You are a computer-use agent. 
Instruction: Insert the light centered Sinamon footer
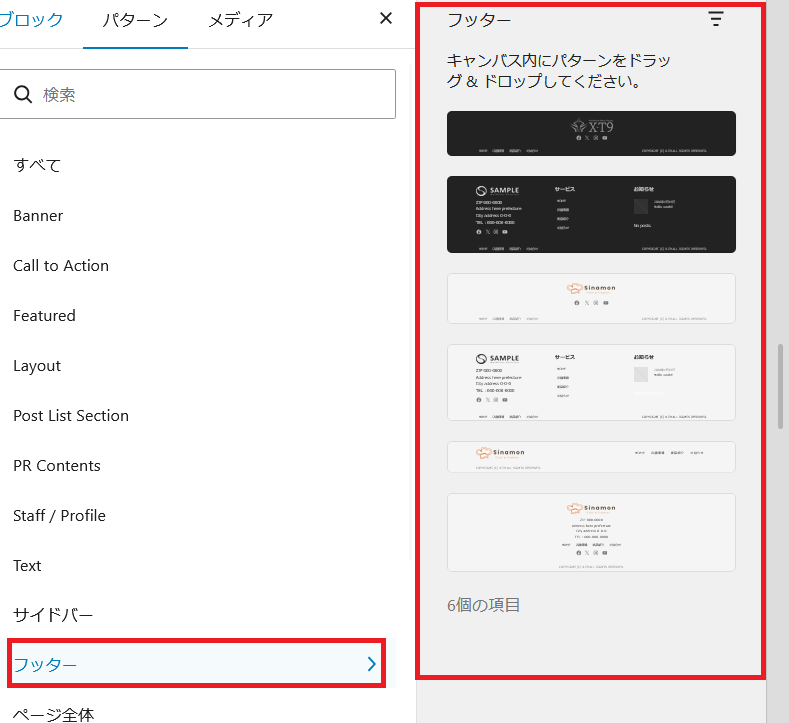pos(591,298)
